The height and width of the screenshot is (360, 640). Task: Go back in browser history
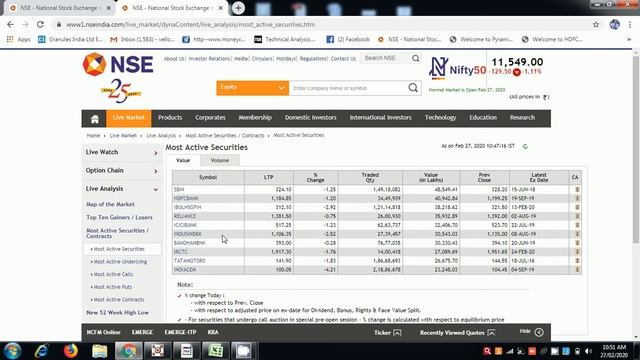10,24
